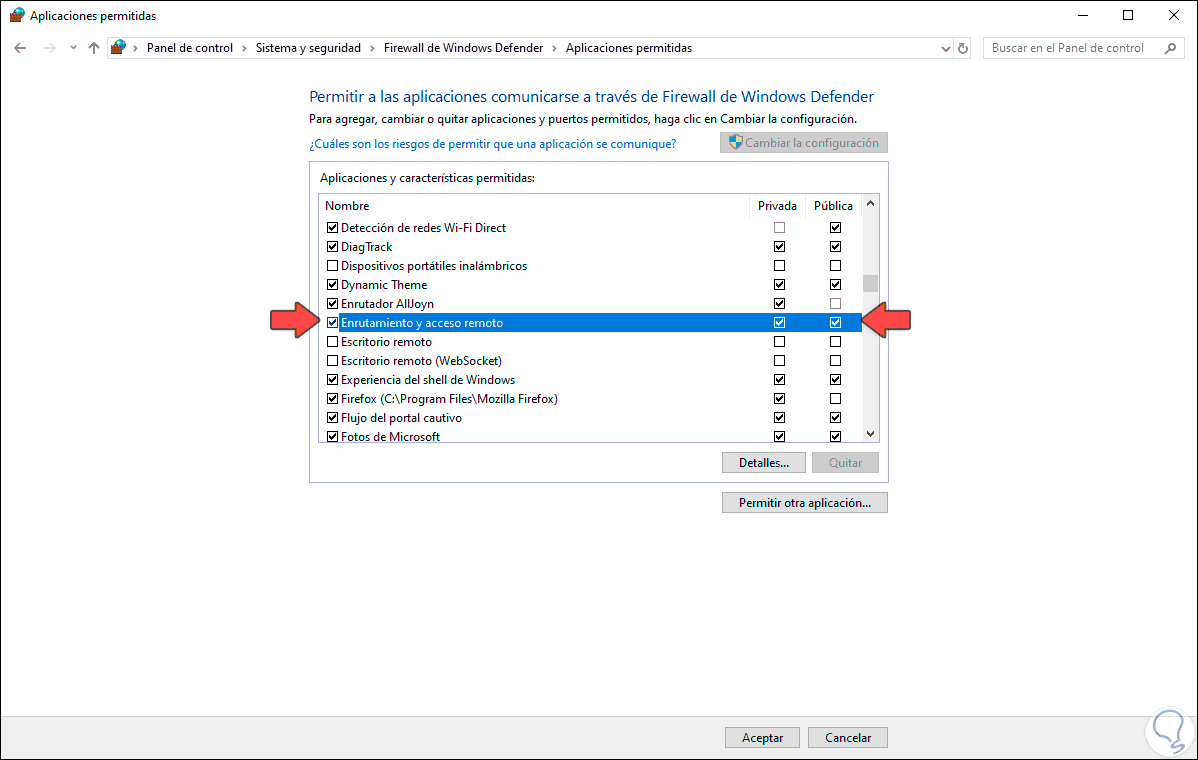The width and height of the screenshot is (1198, 760).
Task: Toggle Privada checkbox for DiagTrack
Action: click(779, 247)
